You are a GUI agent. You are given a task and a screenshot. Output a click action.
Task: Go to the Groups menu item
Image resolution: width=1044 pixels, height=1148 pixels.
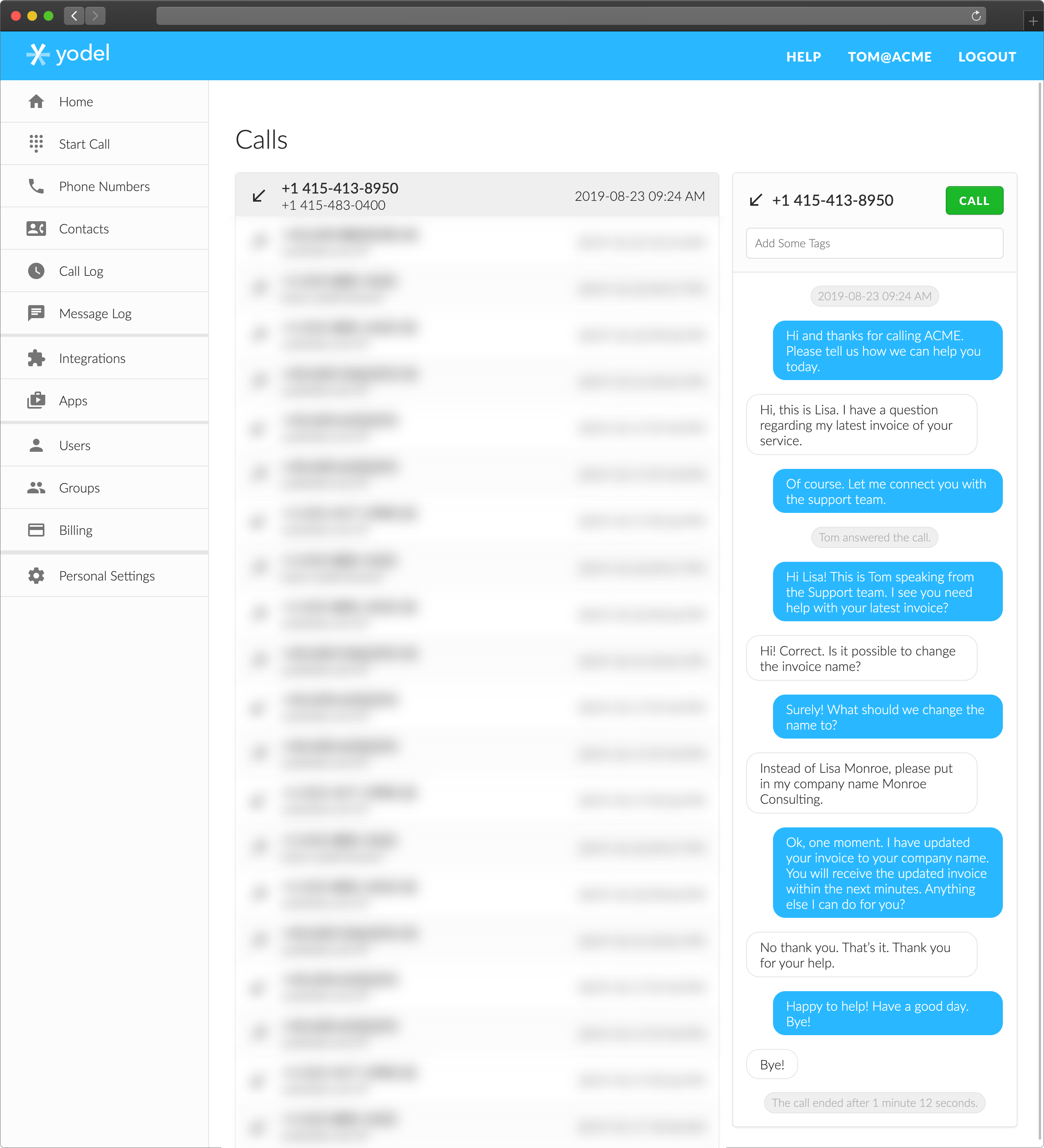[x=104, y=488]
